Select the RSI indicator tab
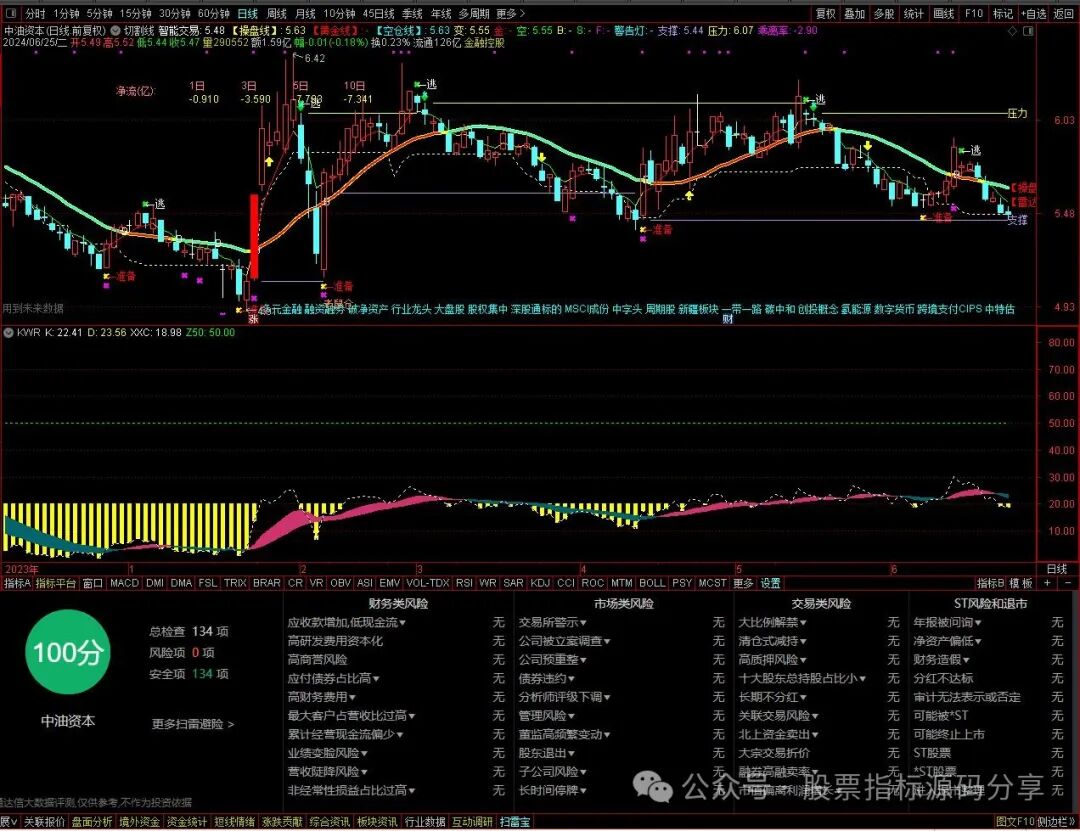The image size is (1080, 831). (464, 583)
